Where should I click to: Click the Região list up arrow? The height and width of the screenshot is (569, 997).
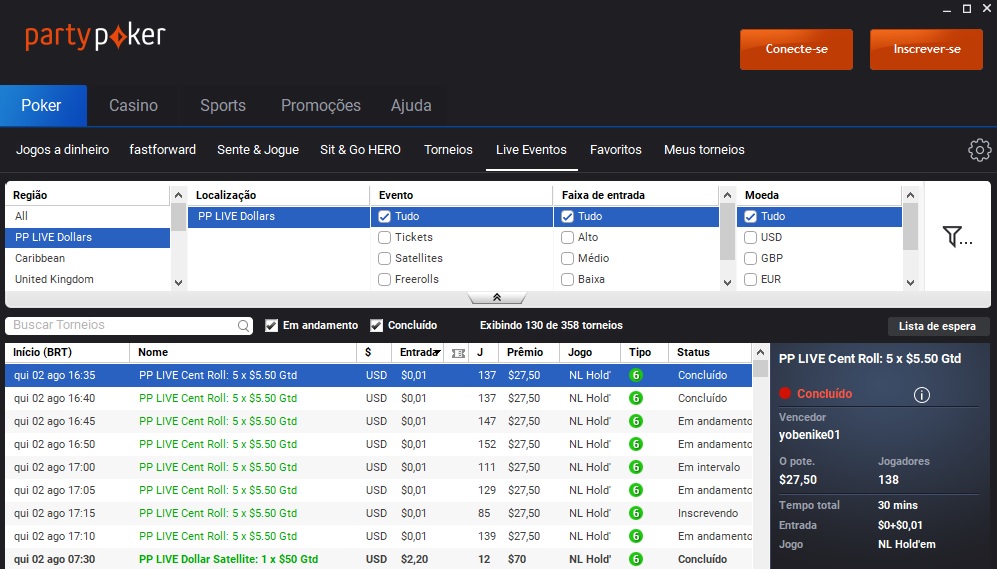[178, 195]
